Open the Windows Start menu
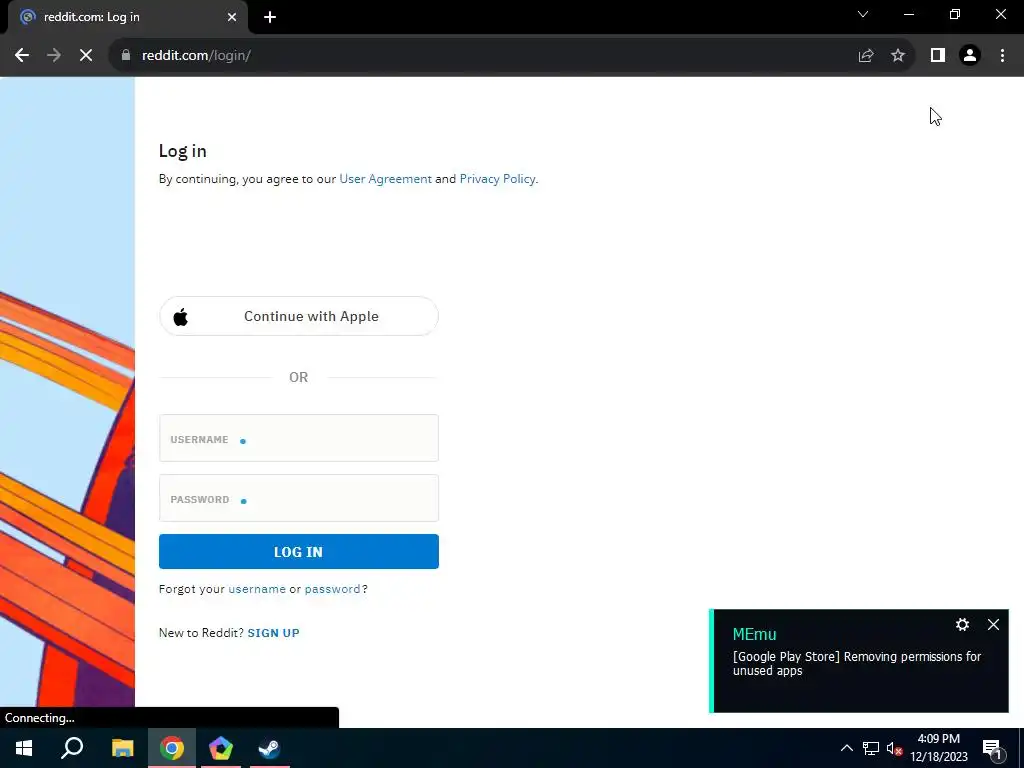Screen dimensions: 1024x768 (24, 748)
